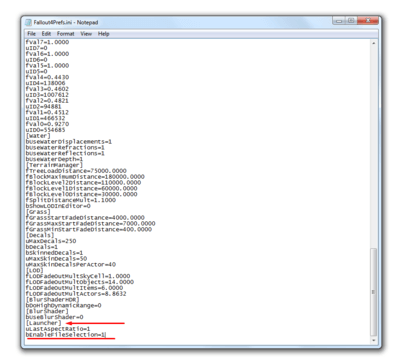The width and height of the screenshot is (403, 360).
Task: Close the Notepad window
Action: (x=368, y=21)
